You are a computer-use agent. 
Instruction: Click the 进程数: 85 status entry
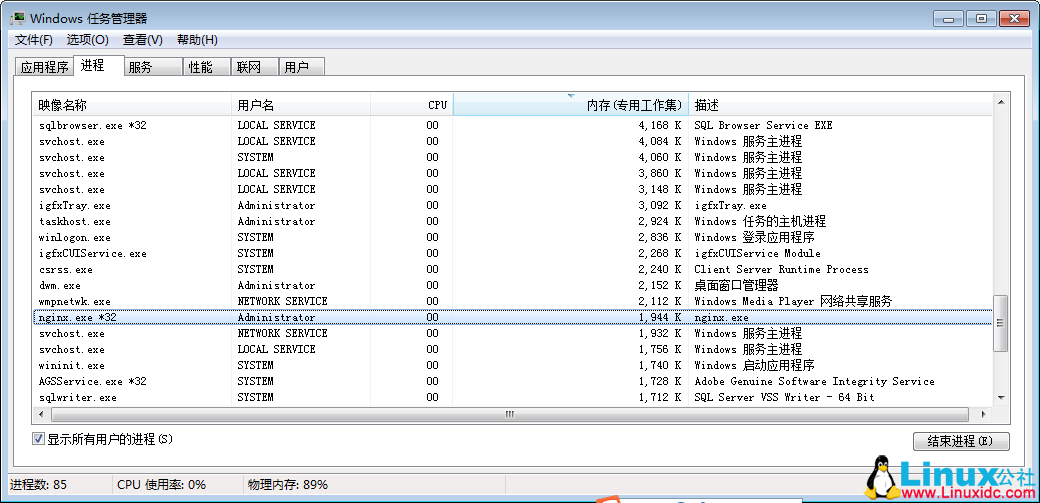[x=38, y=484]
